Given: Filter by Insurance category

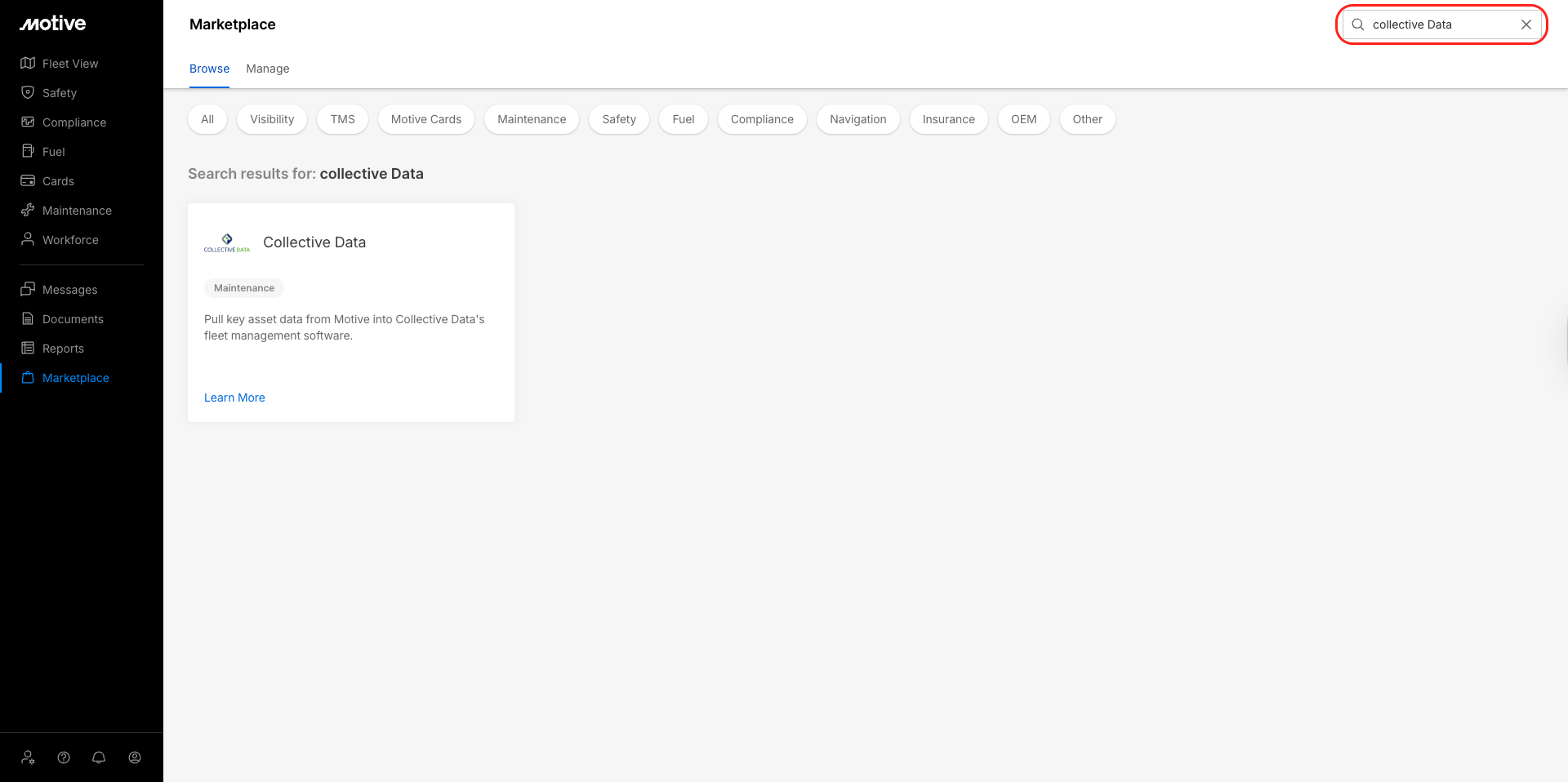Looking at the screenshot, I should [949, 119].
